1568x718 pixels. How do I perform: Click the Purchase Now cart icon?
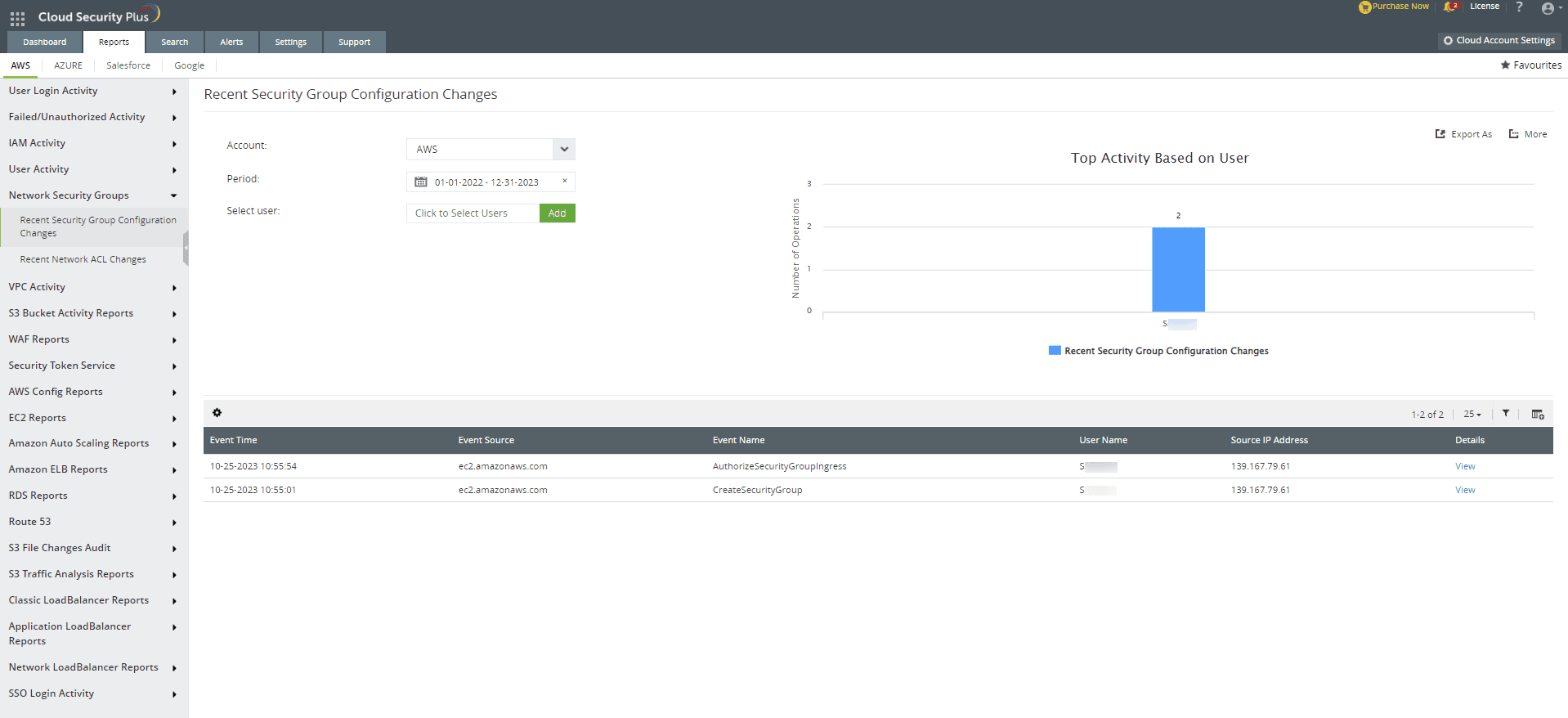pos(1364,7)
